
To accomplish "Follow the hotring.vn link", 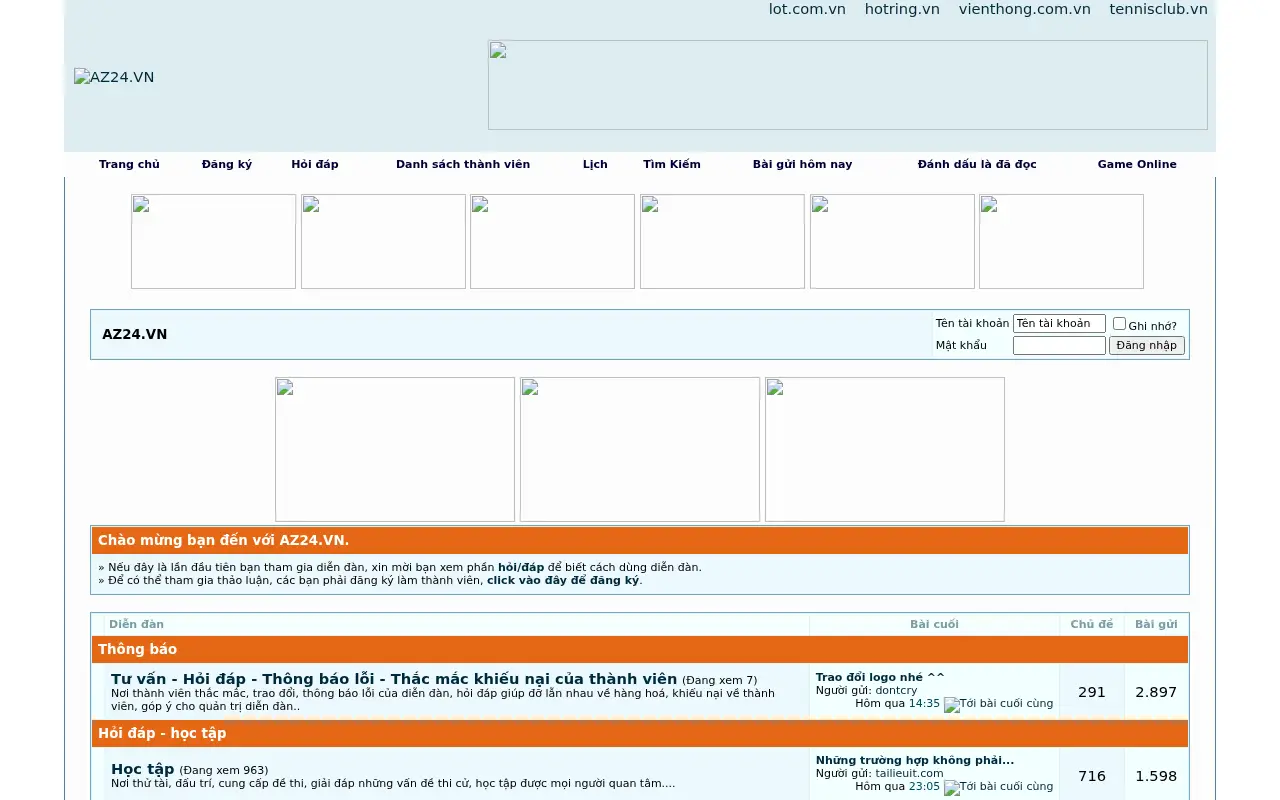I will 902,9.
